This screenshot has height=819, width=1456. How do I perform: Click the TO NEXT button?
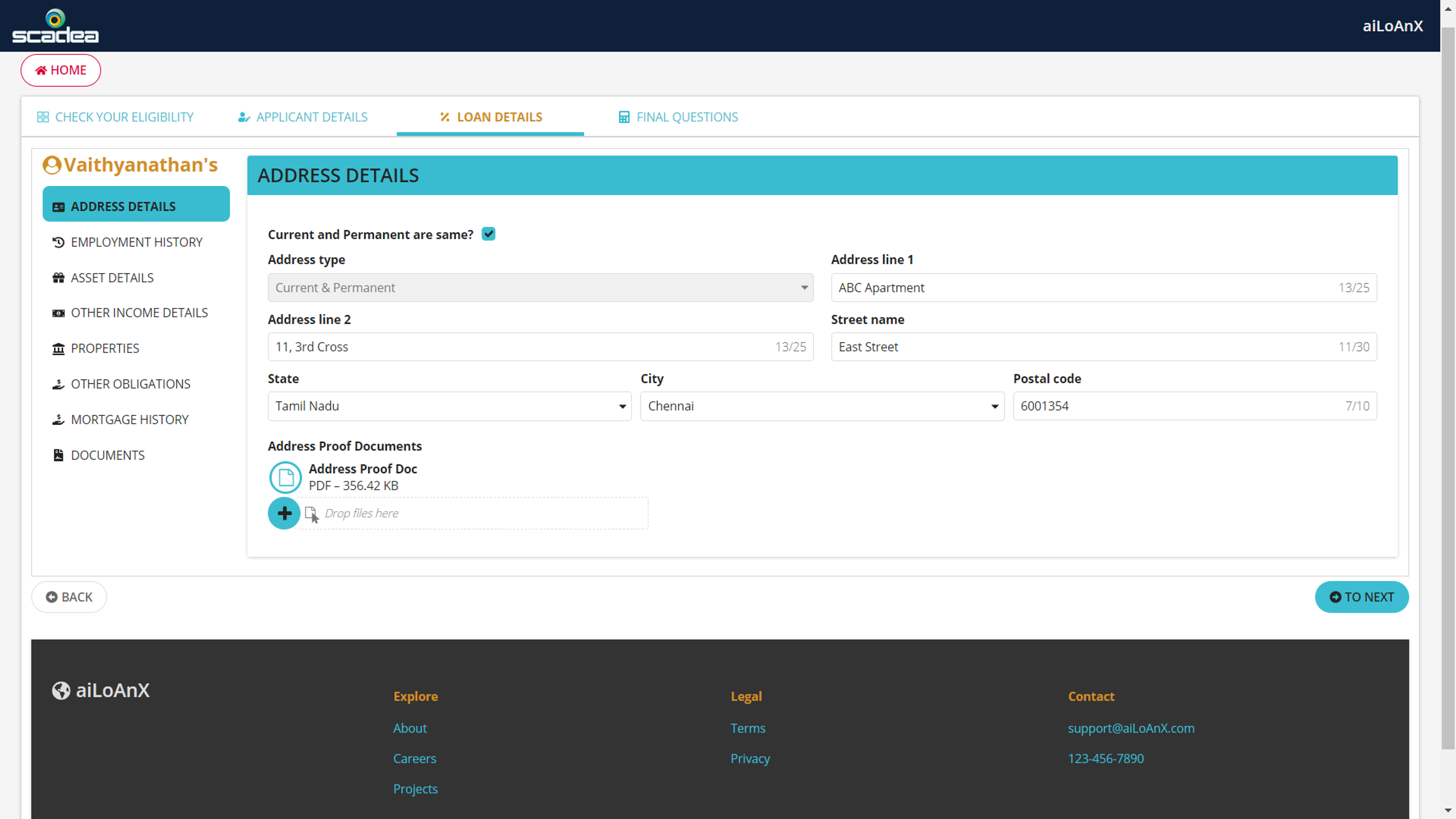[x=1362, y=597]
